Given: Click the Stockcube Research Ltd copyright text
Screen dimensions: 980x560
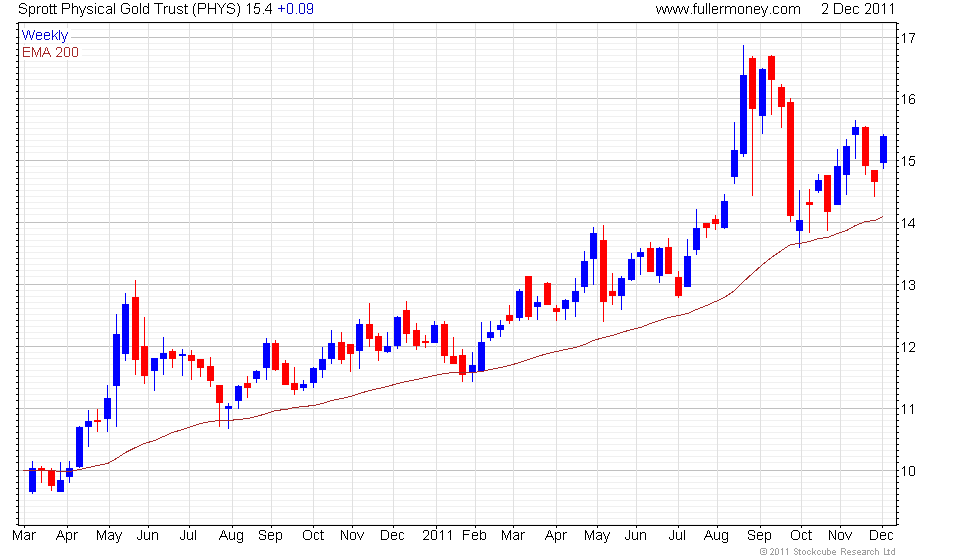Looking at the screenshot, I should point(828,552).
